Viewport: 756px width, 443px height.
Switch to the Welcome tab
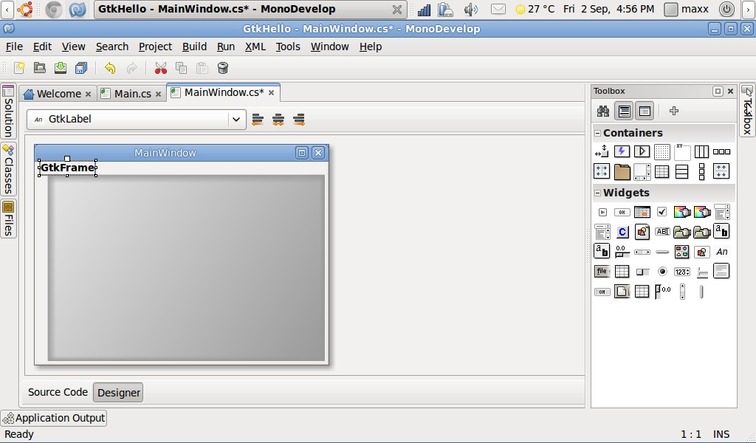click(x=58, y=94)
